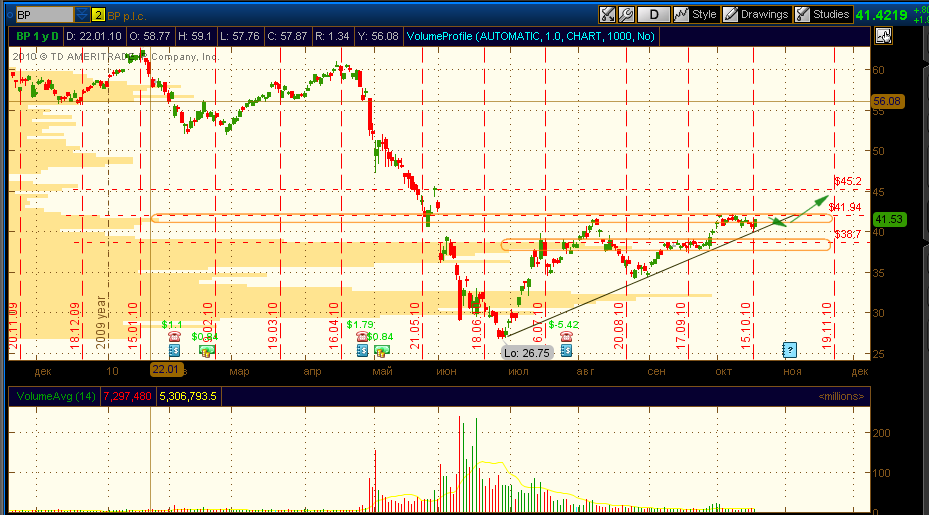Click the $1.1 earnings value label
The width and height of the screenshot is (929, 515).
tap(172, 324)
